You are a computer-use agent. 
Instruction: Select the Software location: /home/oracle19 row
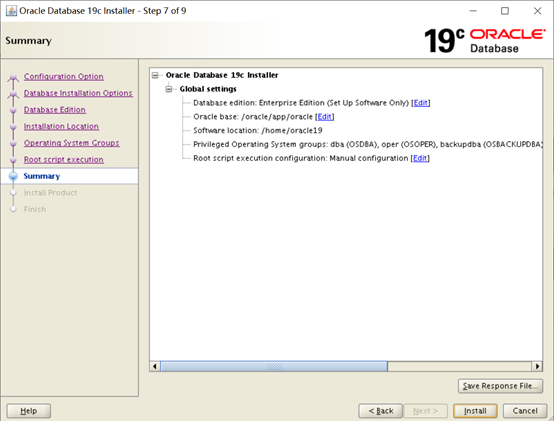[x=258, y=131]
